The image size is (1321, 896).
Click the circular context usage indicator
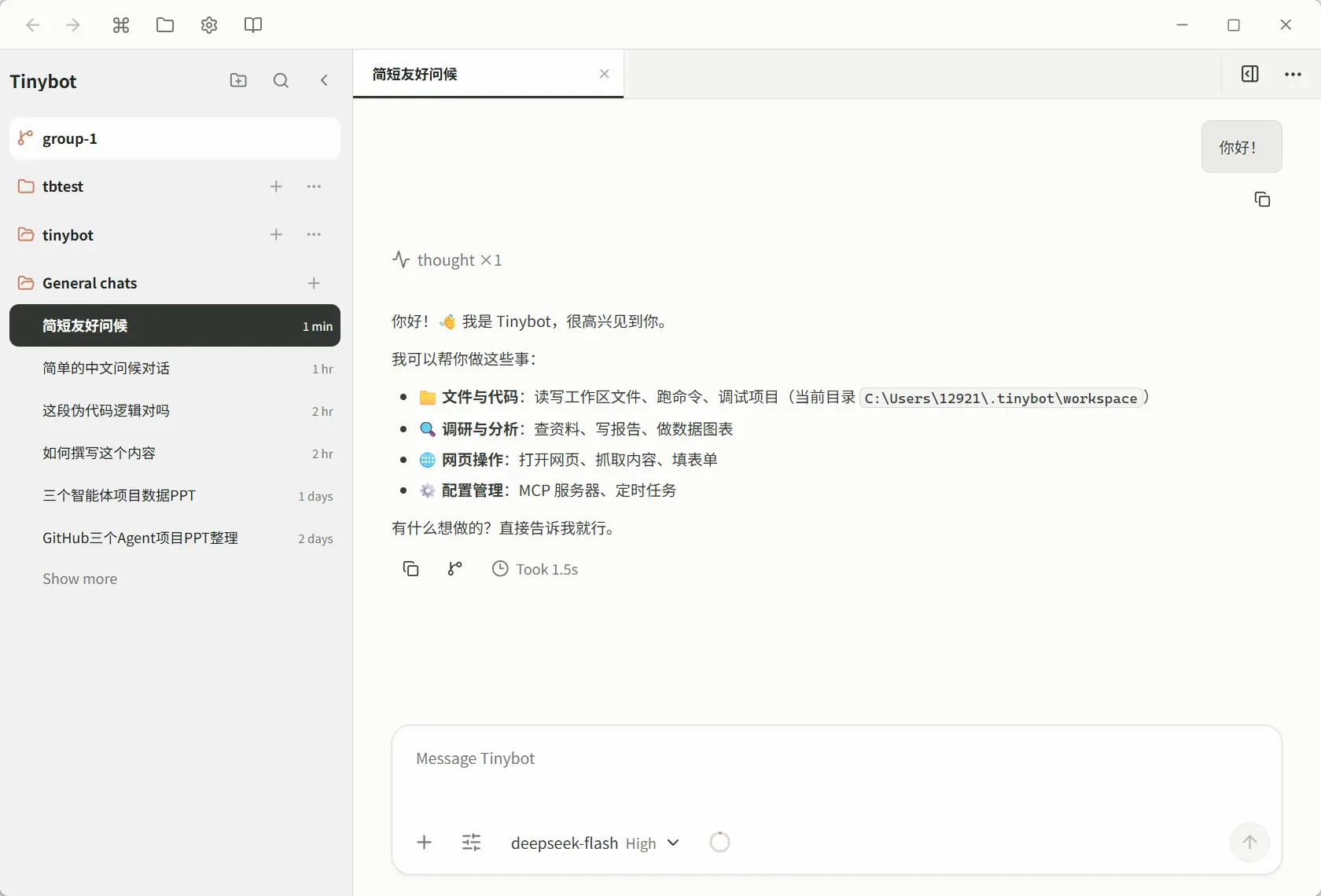(719, 843)
